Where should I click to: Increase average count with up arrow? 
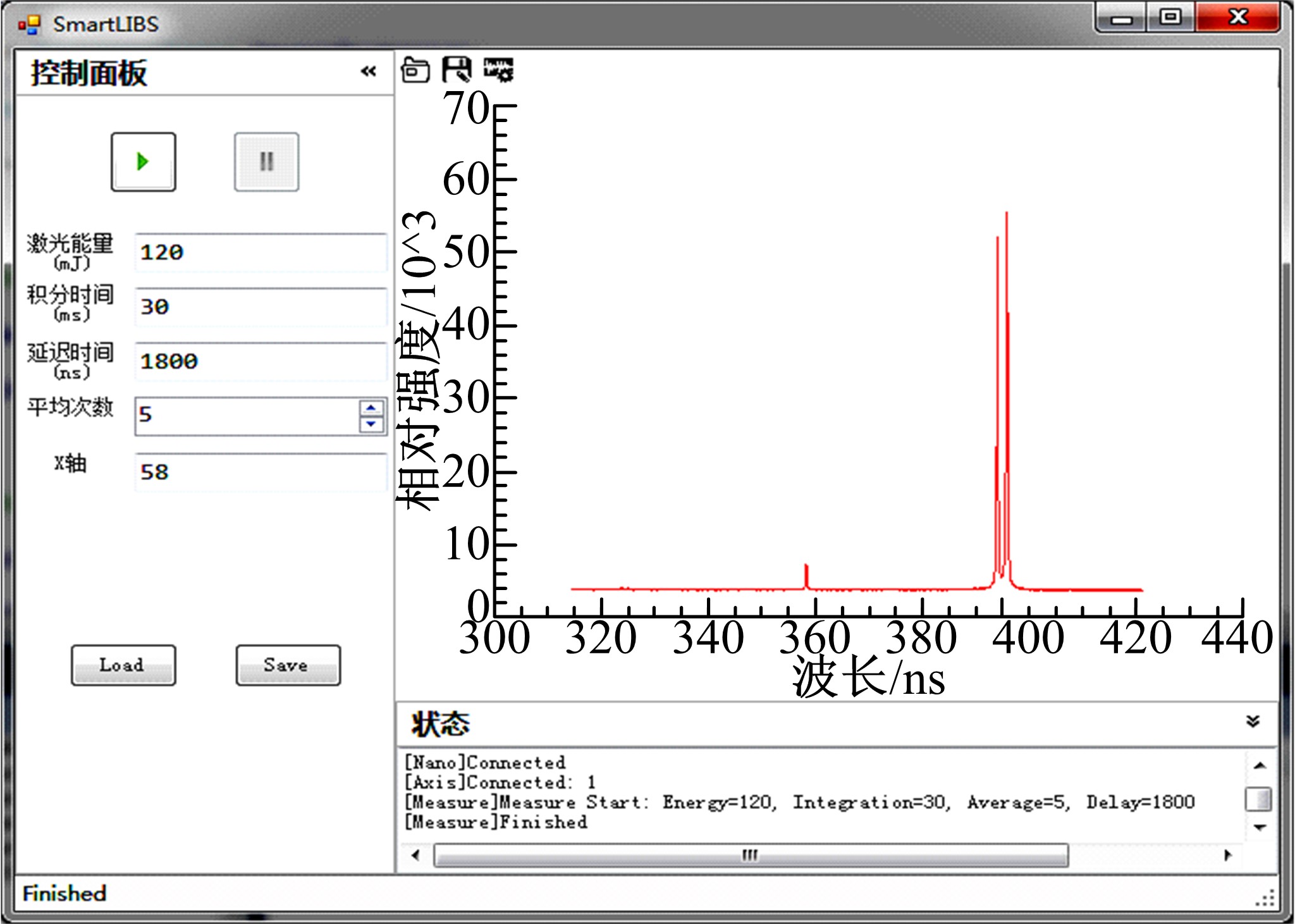click(x=371, y=408)
